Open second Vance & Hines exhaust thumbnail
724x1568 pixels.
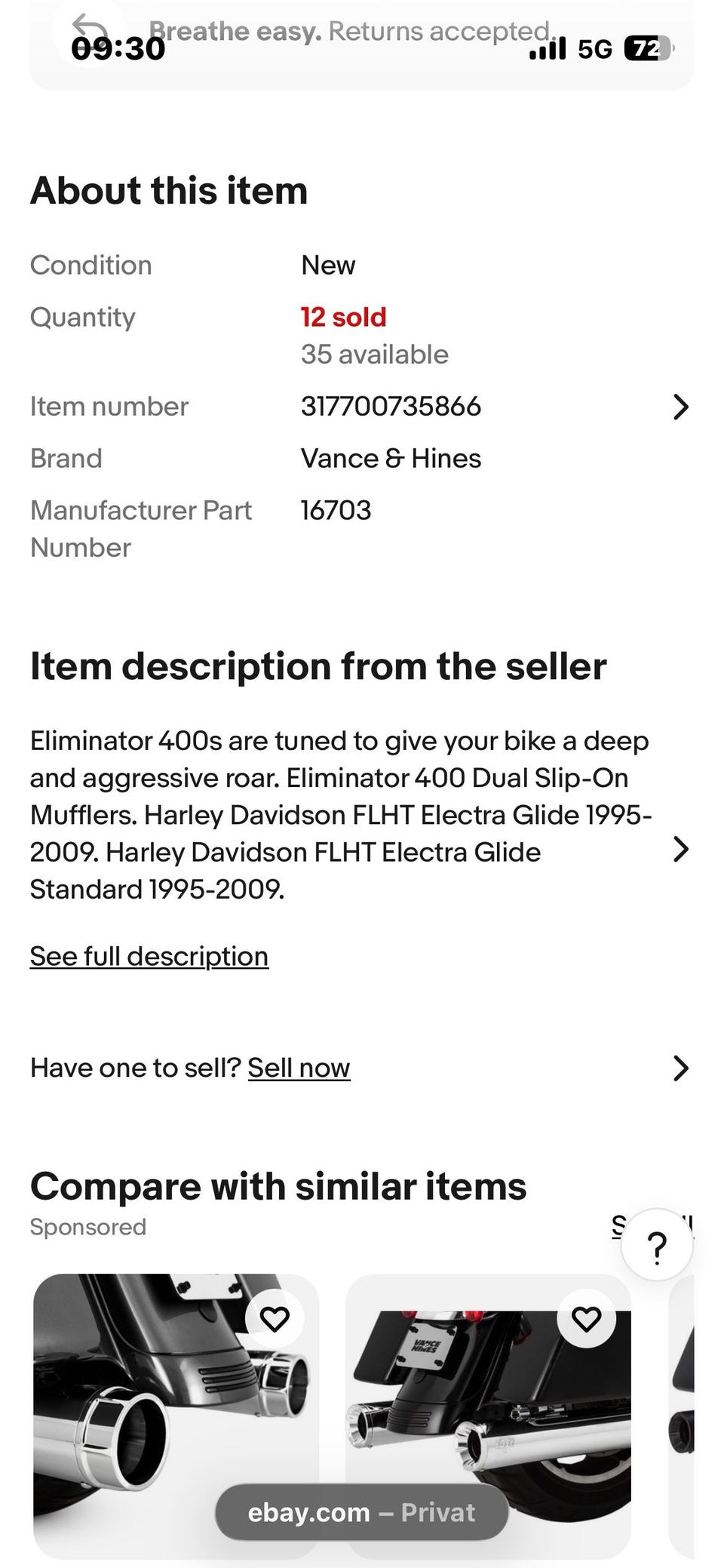488,1416
